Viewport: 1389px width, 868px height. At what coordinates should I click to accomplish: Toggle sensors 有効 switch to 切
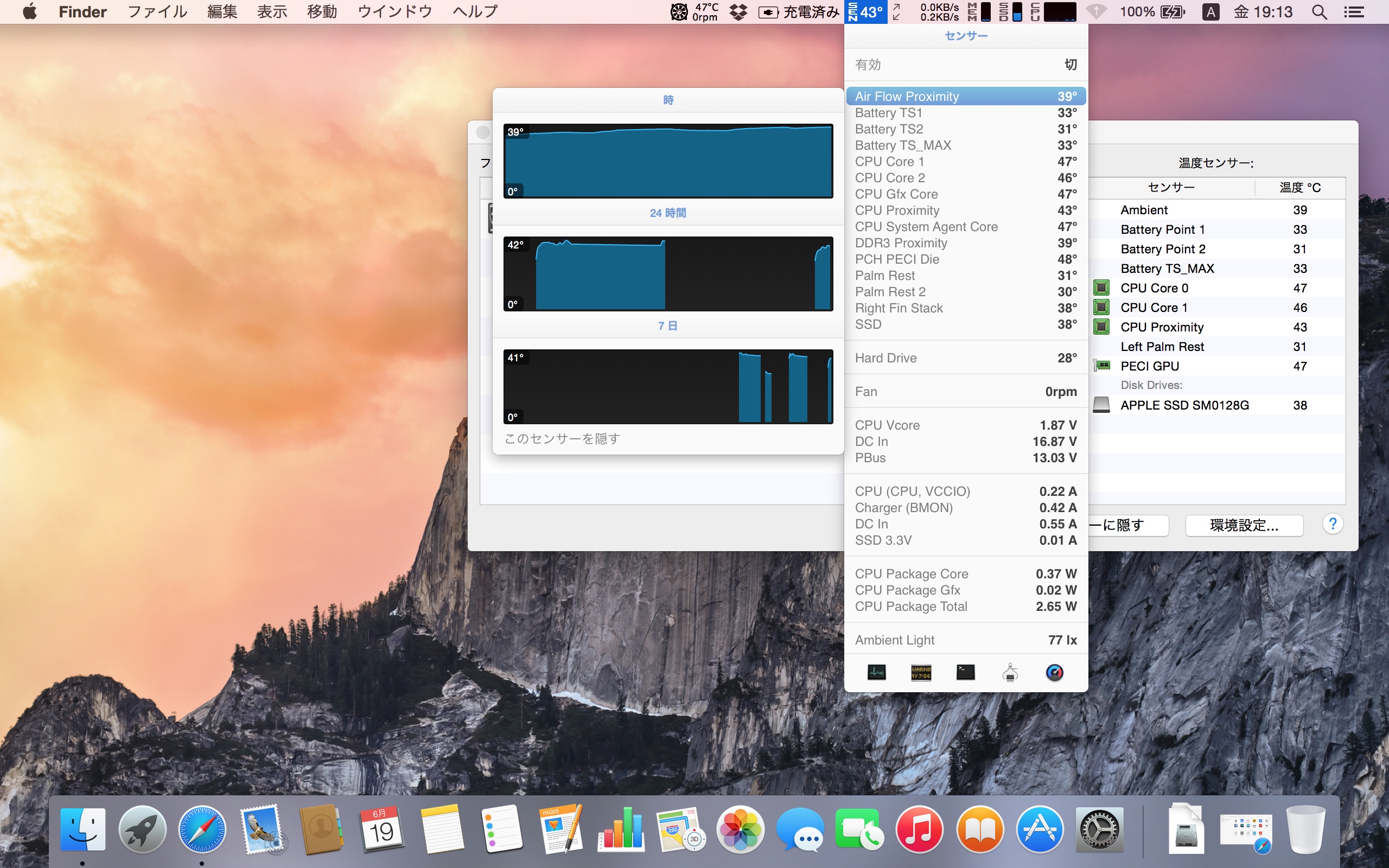click(1070, 65)
